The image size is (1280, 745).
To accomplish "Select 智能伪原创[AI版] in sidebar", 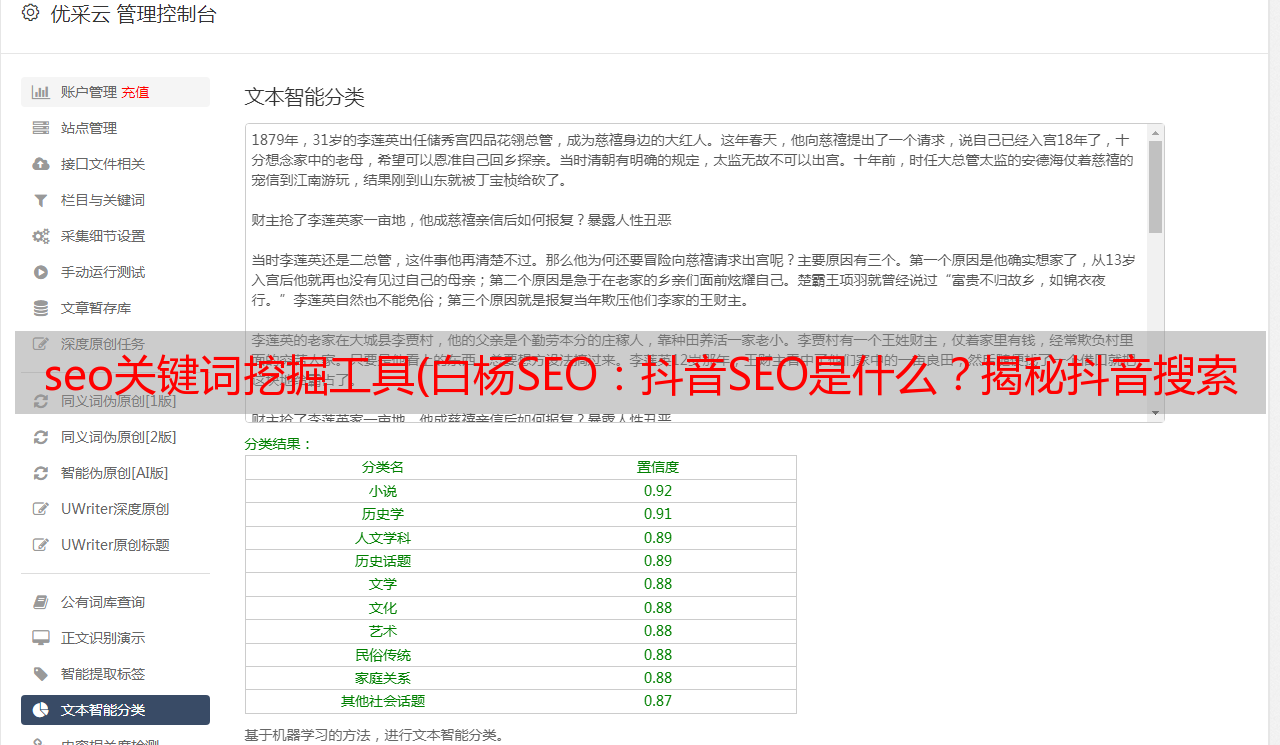I will coord(115,473).
